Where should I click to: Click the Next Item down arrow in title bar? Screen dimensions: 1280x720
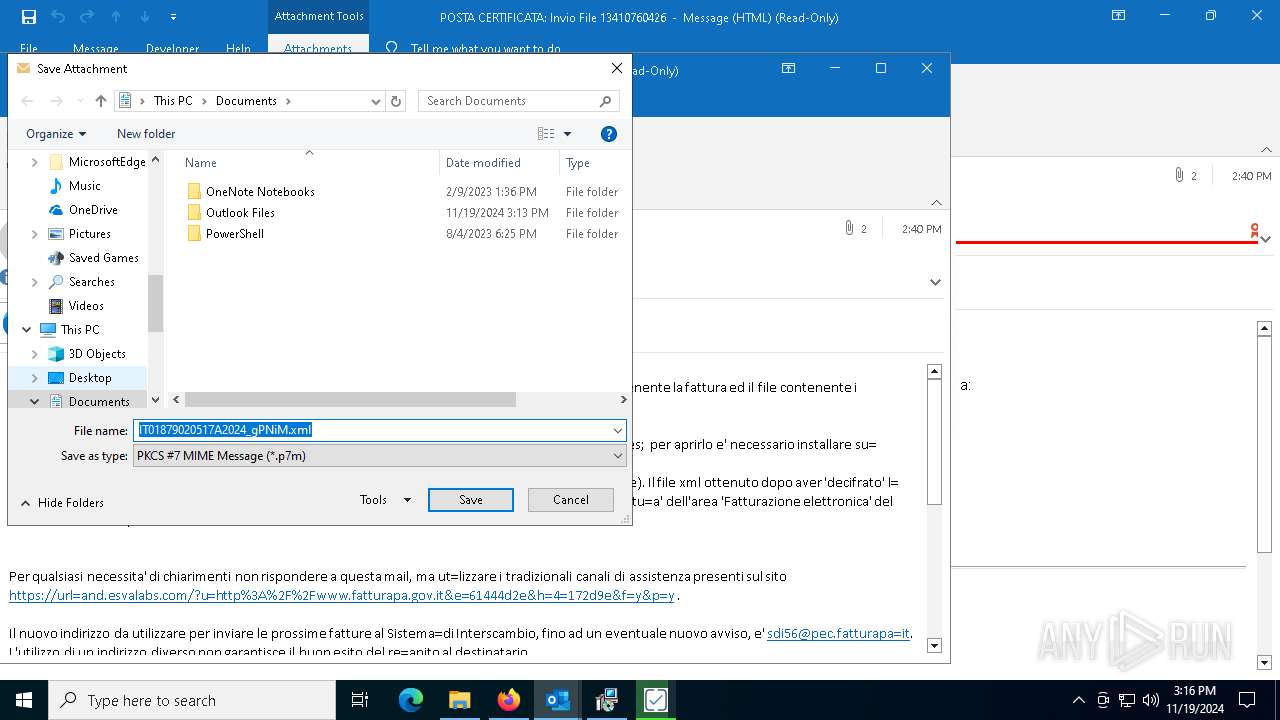point(144,17)
